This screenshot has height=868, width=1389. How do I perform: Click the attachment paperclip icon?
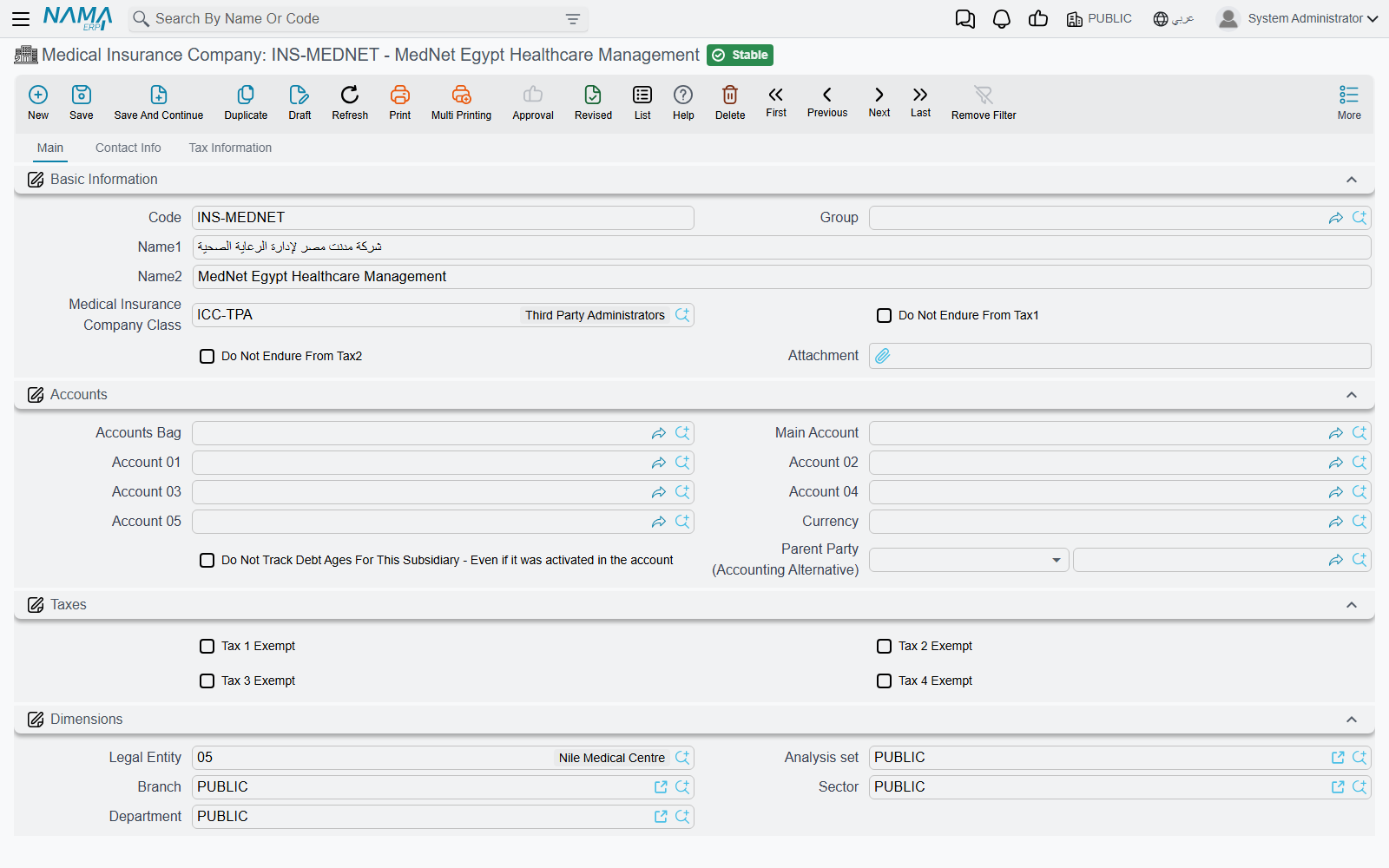click(883, 356)
